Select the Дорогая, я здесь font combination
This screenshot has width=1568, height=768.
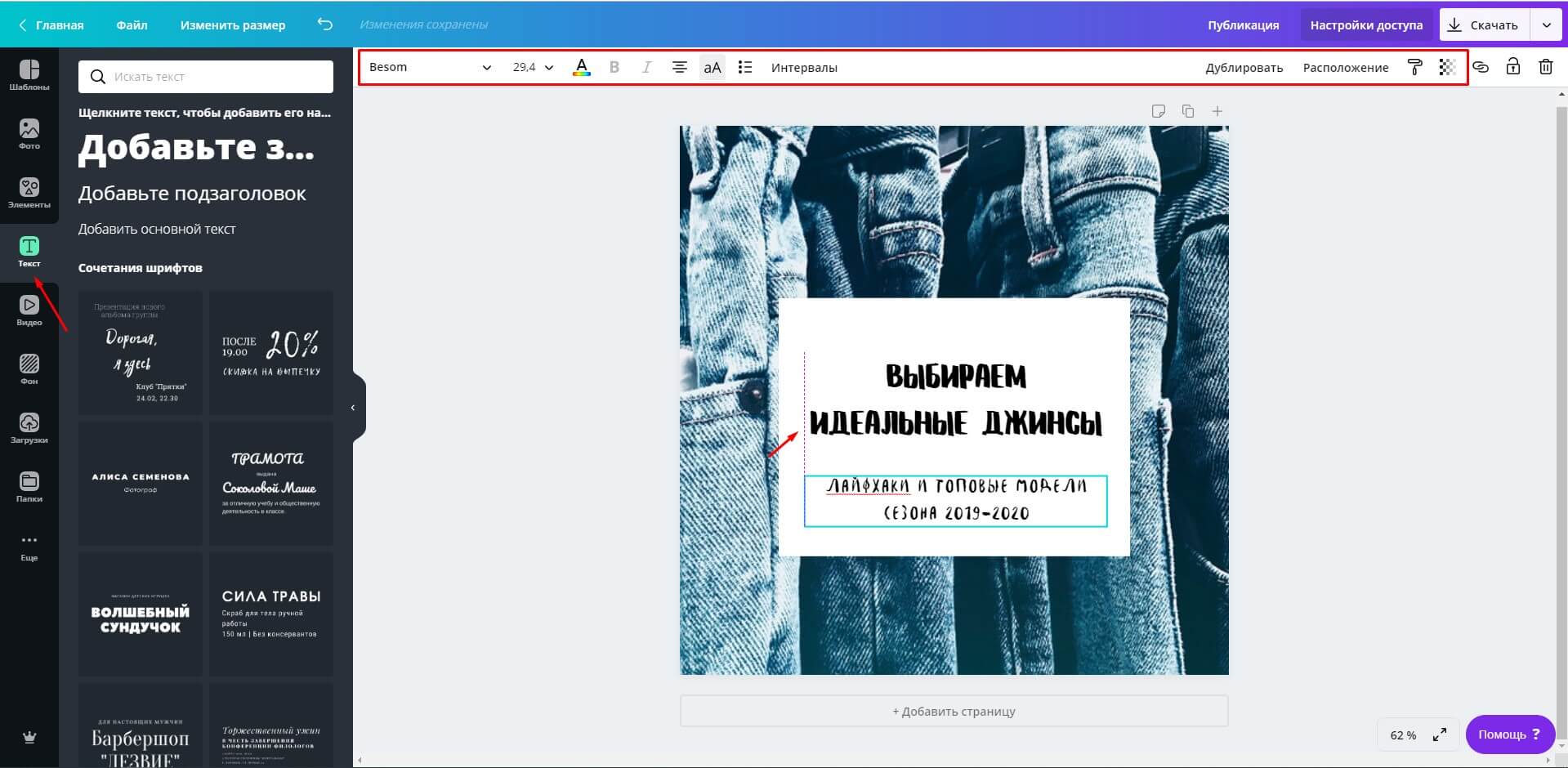point(141,353)
